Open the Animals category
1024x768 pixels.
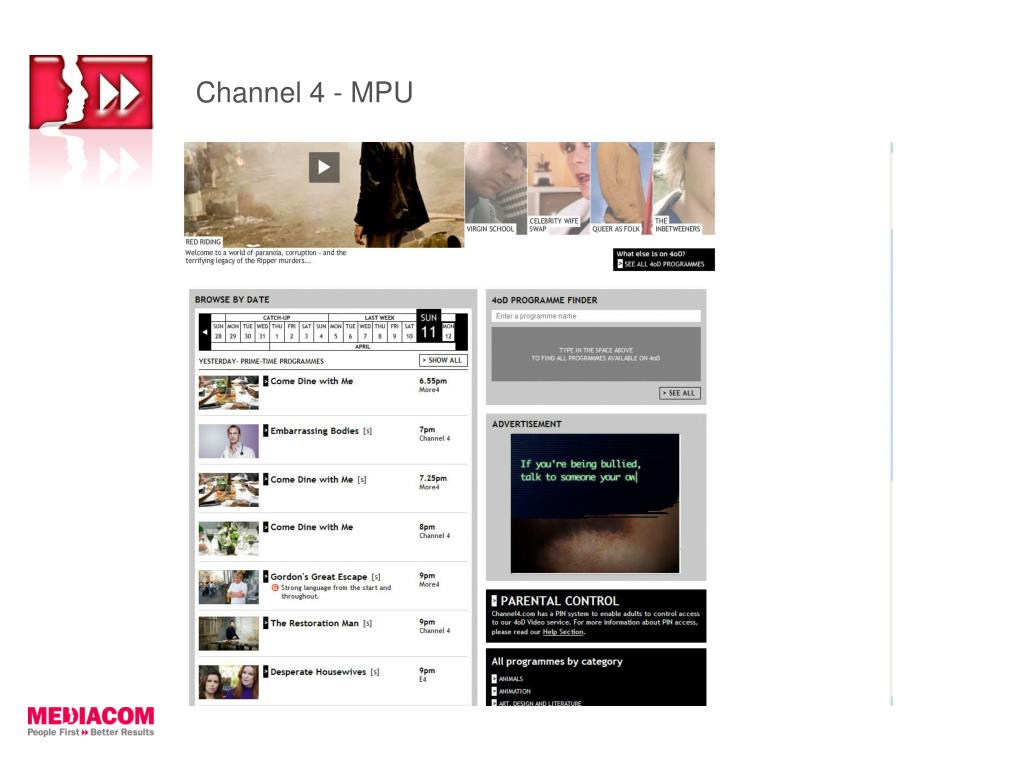click(511, 679)
